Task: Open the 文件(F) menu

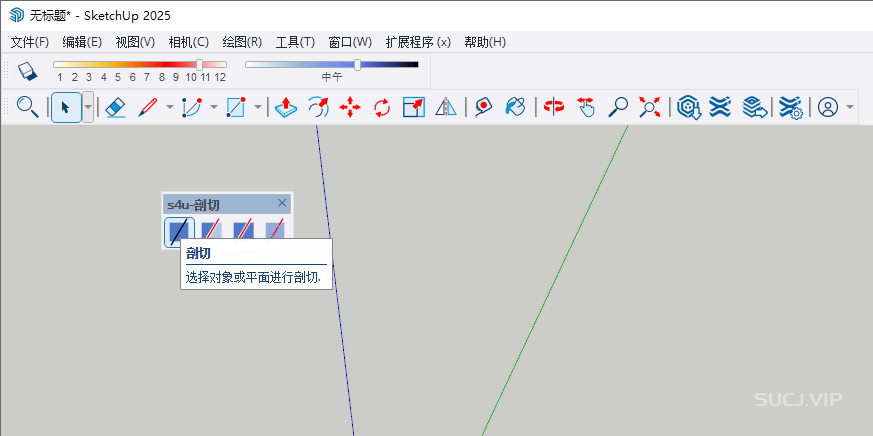Action: coord(30,42)
